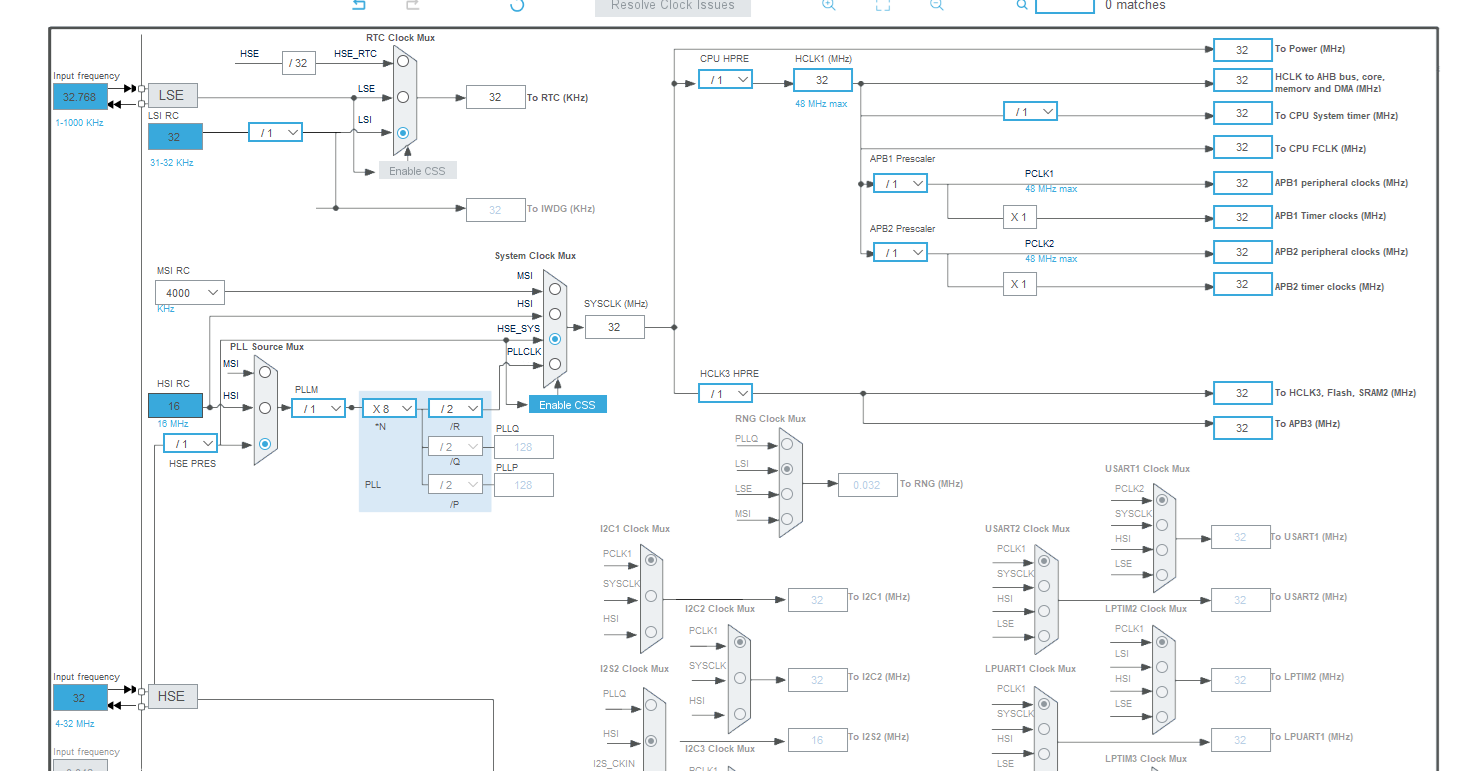Viewport: 1469px width, 771px height.
Task: Click the LSE input frequency field 32.768
Action: pos(80,97)
